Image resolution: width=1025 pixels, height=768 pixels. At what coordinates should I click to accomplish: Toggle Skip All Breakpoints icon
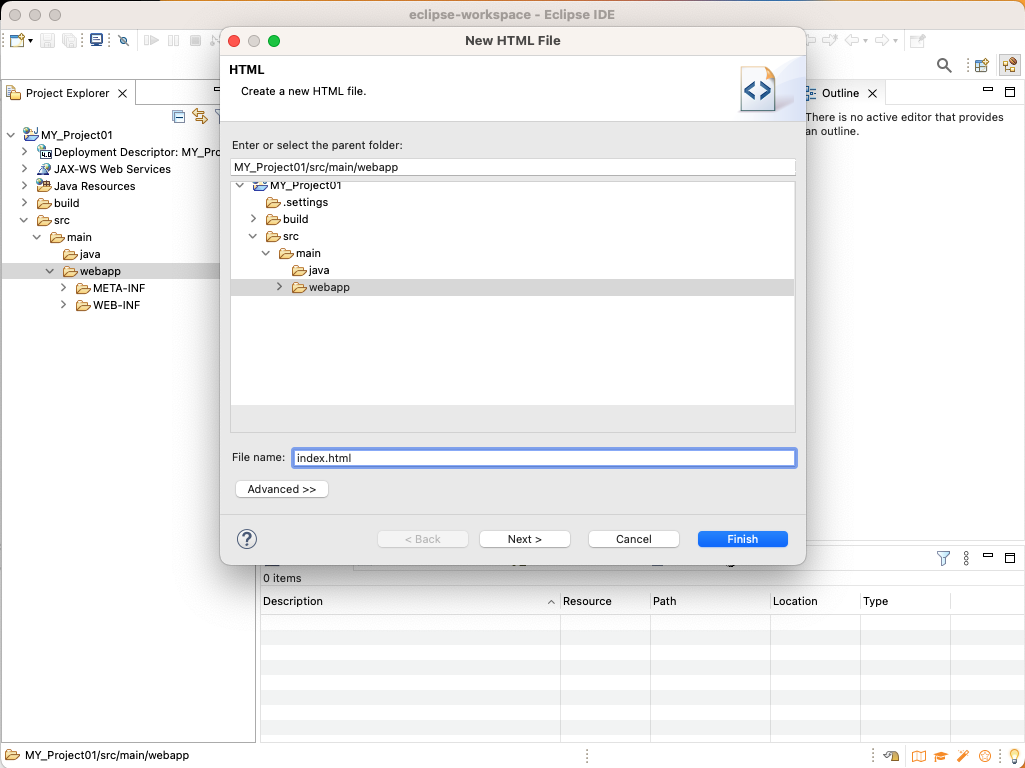pos(124,41)
